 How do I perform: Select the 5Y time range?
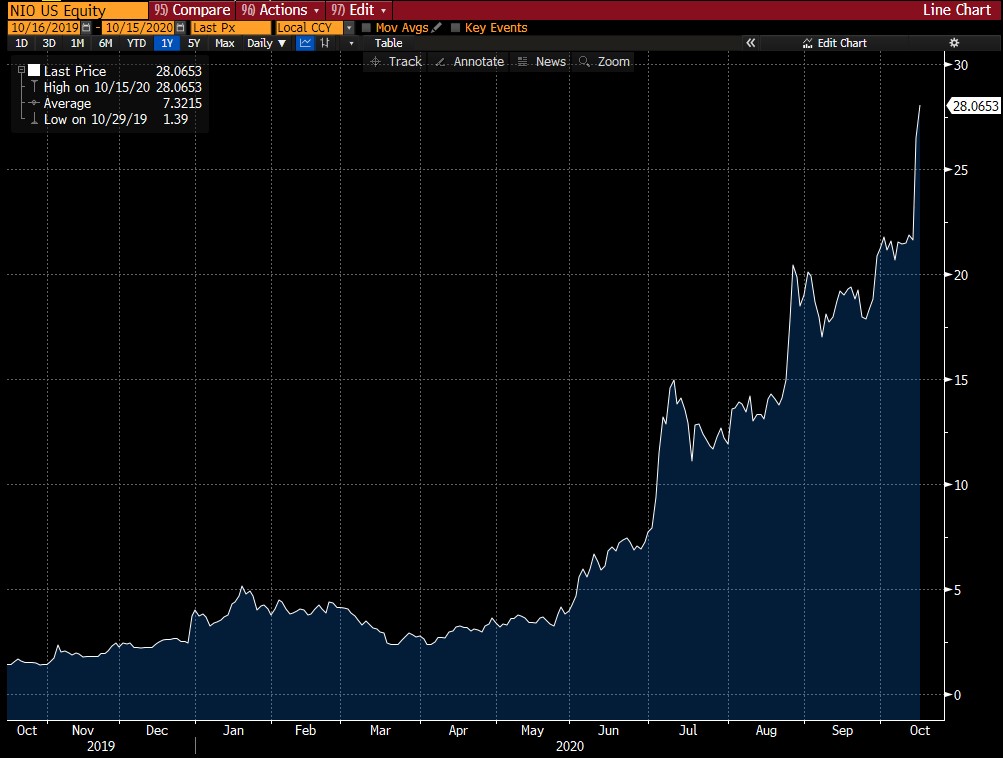point(194,43)
